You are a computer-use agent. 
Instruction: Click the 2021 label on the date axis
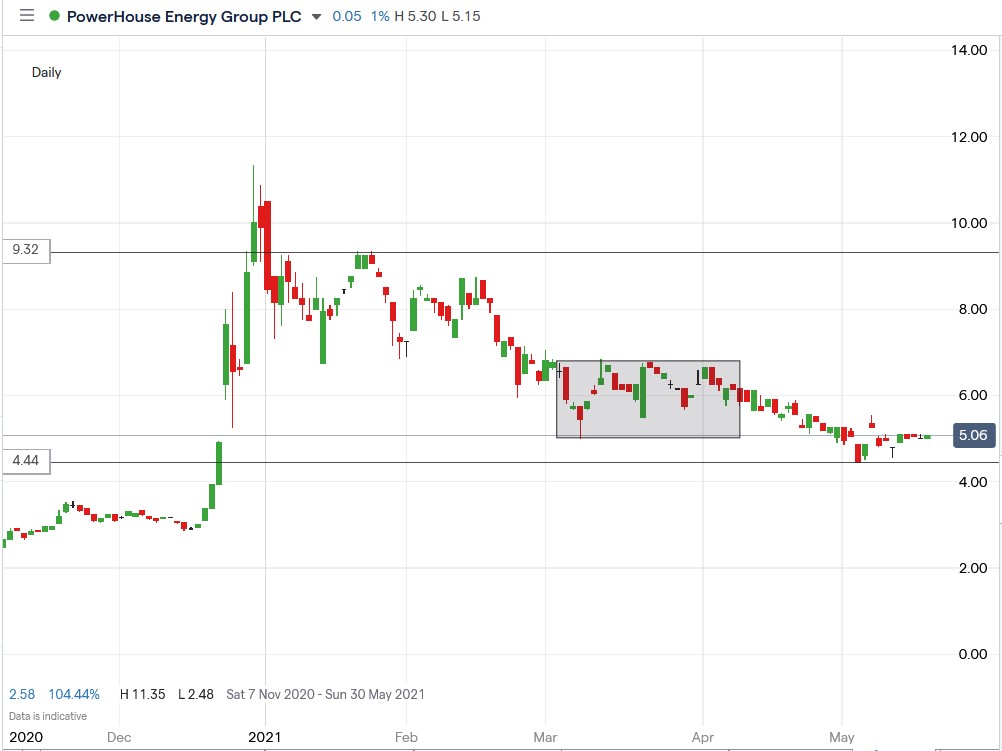(x=265, y=736)
